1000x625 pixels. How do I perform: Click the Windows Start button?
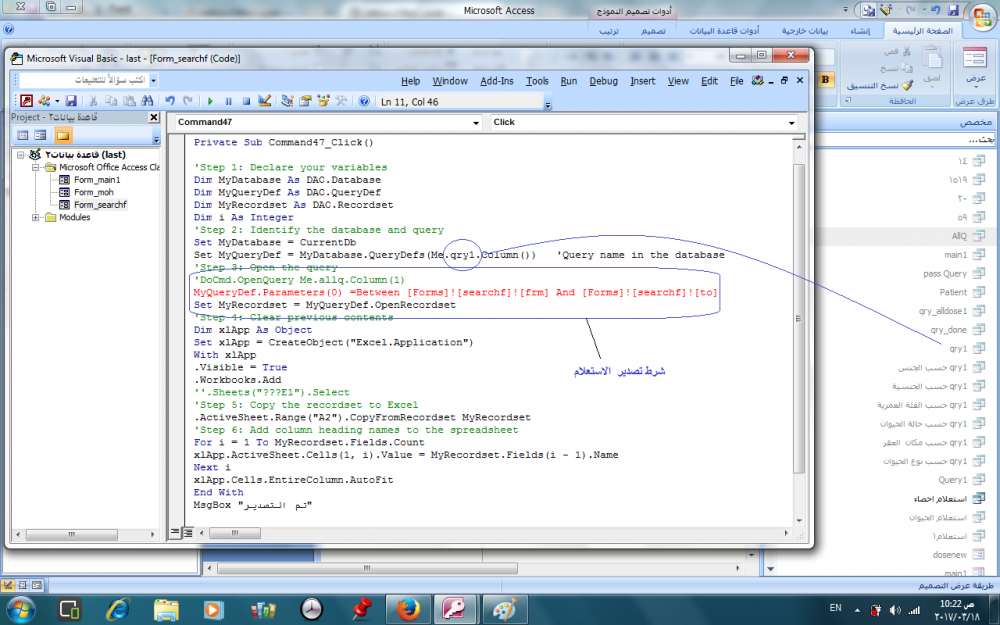tap(21, 609)
